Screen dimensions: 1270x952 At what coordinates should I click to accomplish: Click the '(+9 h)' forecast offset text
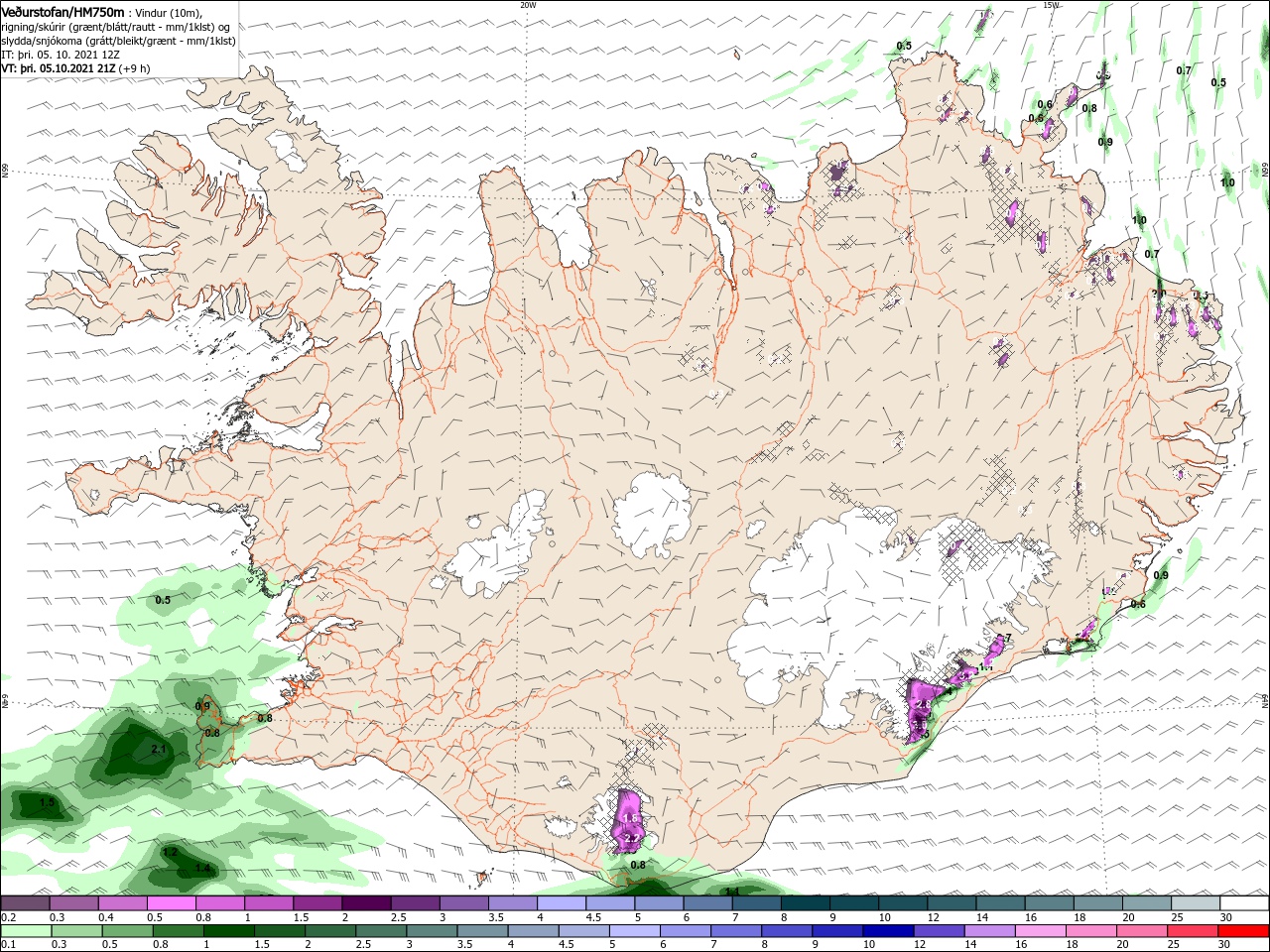pyautogui.click(x=134, y=68)
